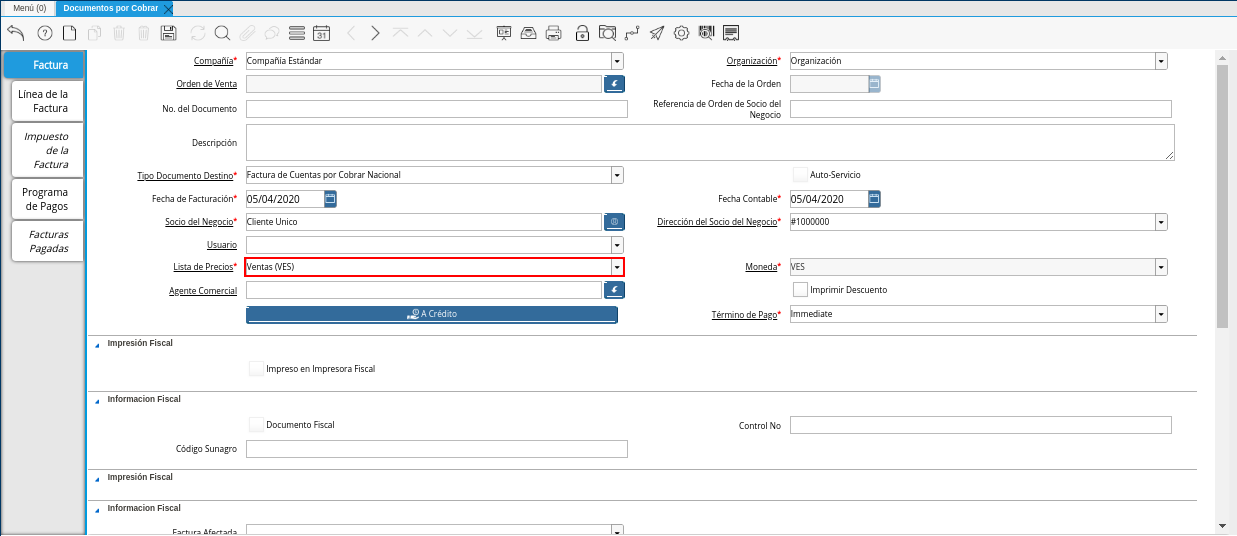Toggle the Imprimir Descuento checkbox
The width and height of the screenshot is (1237, 536).
[800, 290]
